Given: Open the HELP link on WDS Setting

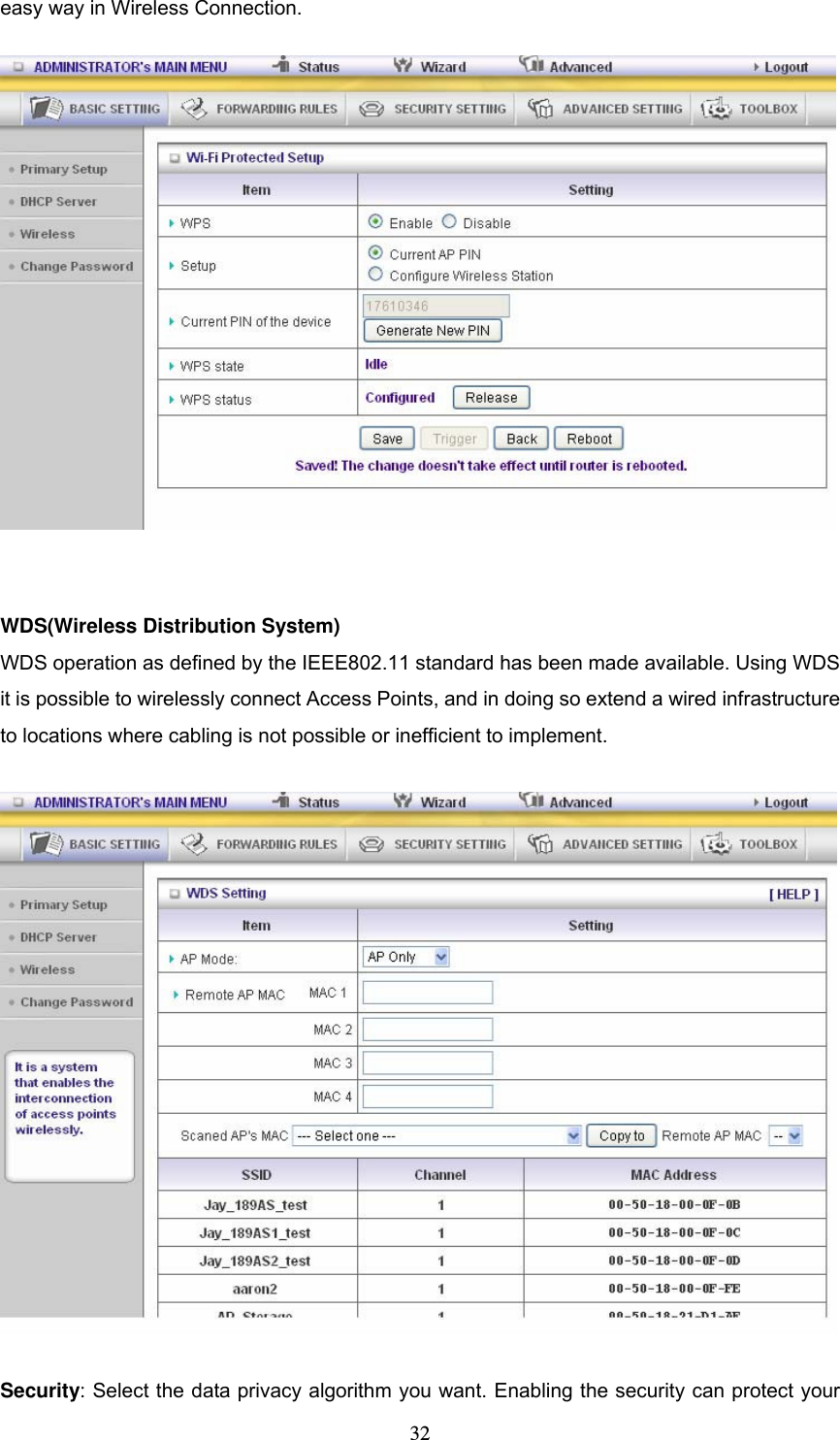Looking at the screenshot, I should [793, 893].
